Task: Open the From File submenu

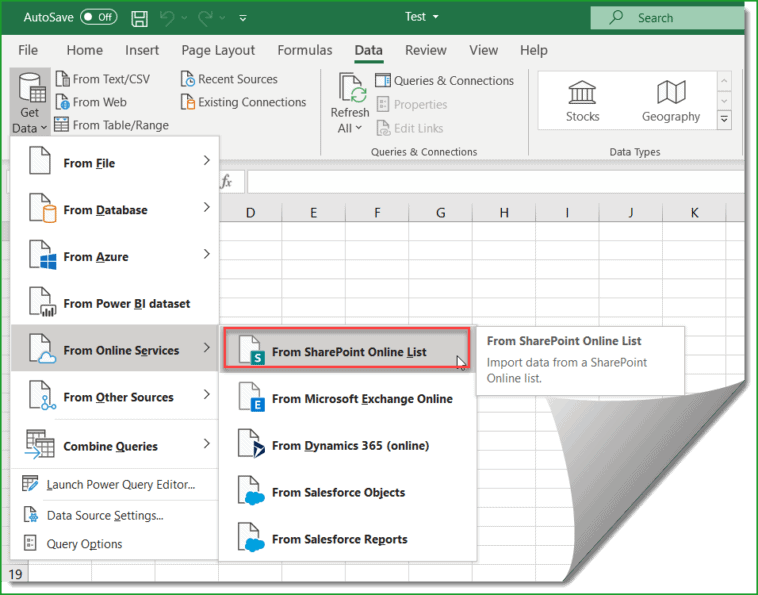Action: pos(115,162)
